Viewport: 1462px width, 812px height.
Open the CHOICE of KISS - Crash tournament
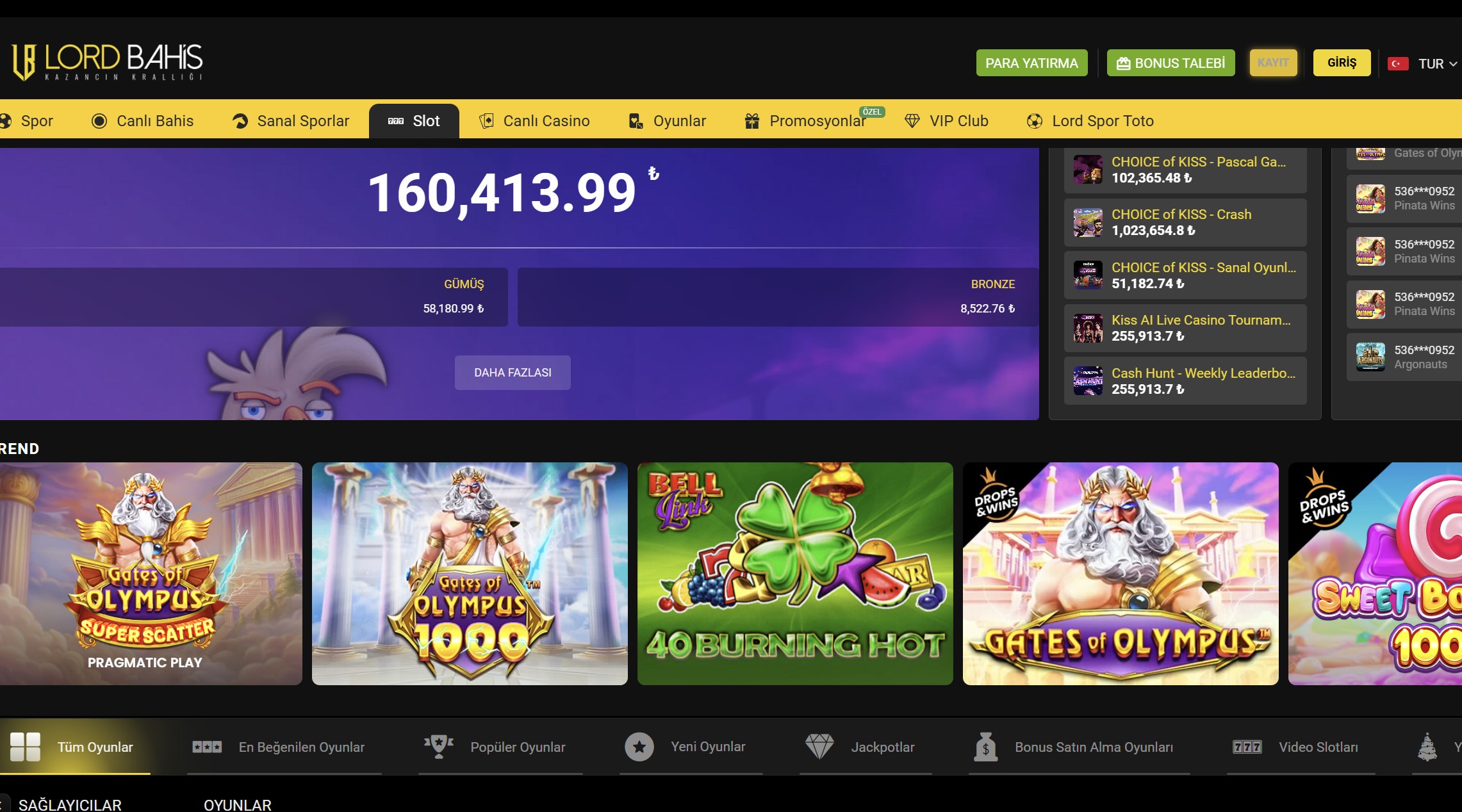pos(1185,222)
